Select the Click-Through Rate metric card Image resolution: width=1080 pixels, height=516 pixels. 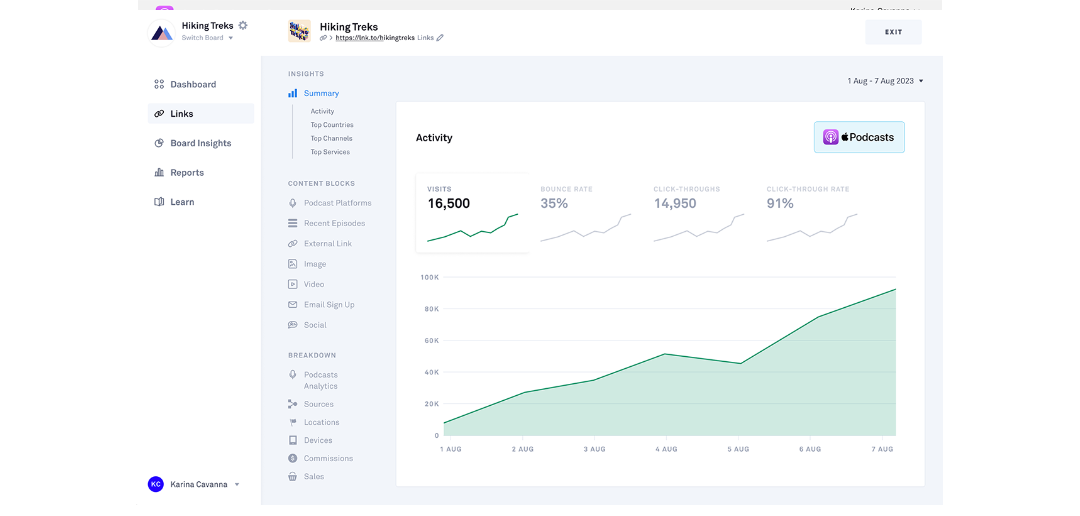(x=812, y=213)
